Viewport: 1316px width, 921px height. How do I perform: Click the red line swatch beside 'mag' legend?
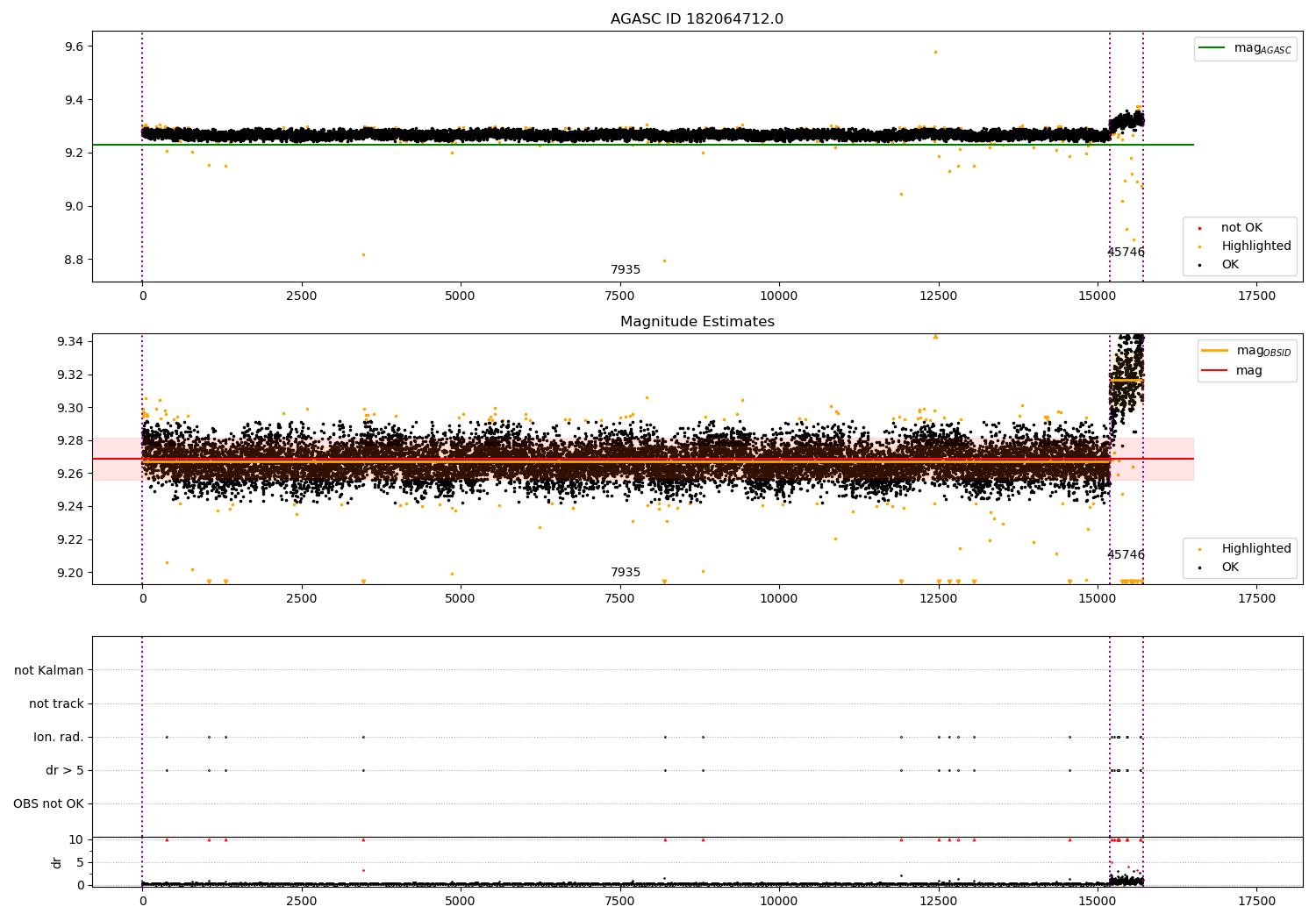click(x=1214, y=371)
